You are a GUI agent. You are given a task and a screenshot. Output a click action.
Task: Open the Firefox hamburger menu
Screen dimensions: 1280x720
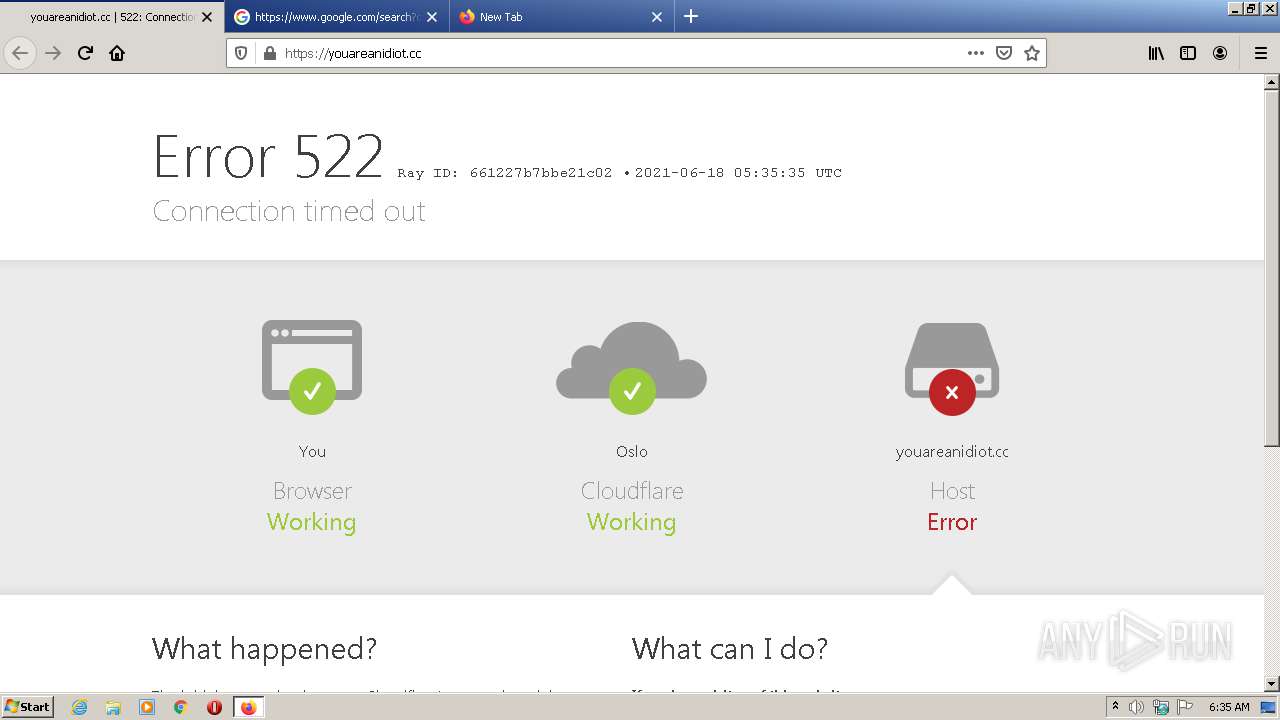pos(1261,53)
